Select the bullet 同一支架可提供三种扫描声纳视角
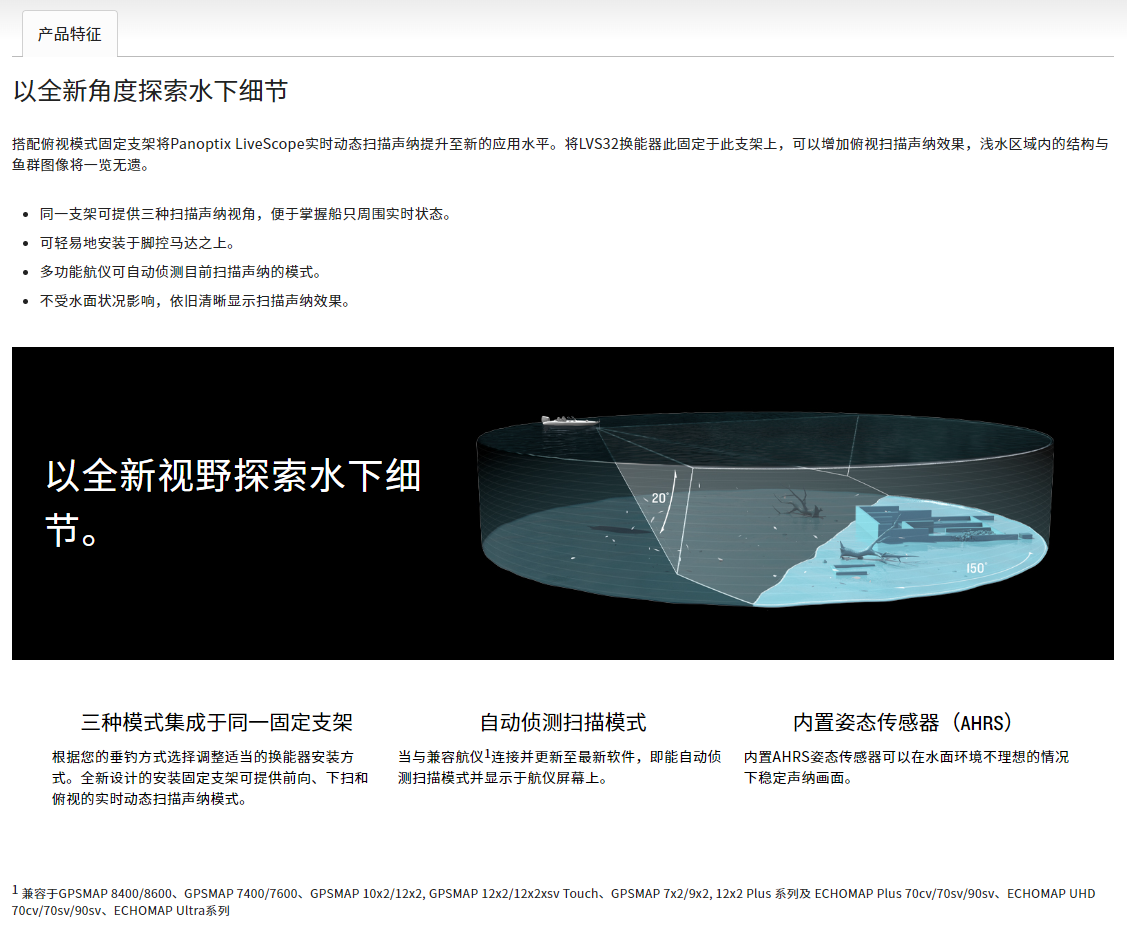Image resolution: width=1127 pixels, height=930 pixels. tap(245, 214)
